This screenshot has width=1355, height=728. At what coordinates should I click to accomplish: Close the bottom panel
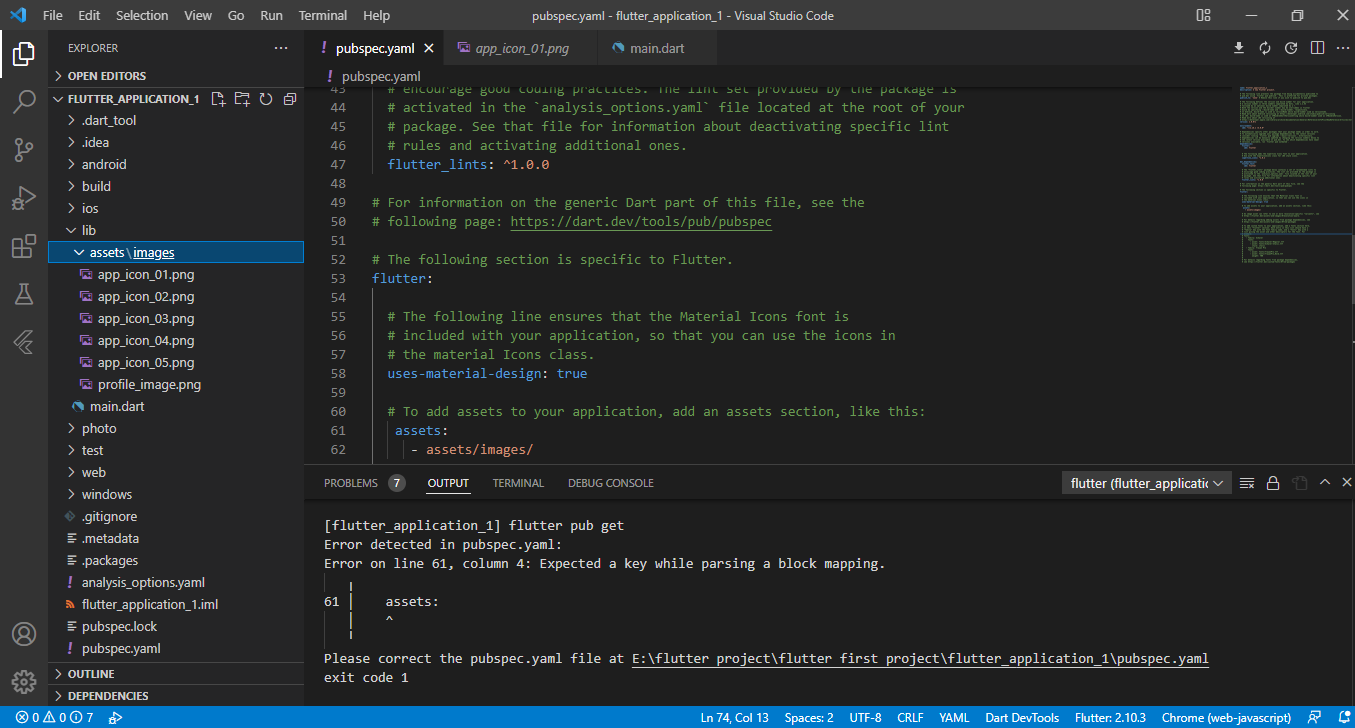click(x=1345, y=483)
